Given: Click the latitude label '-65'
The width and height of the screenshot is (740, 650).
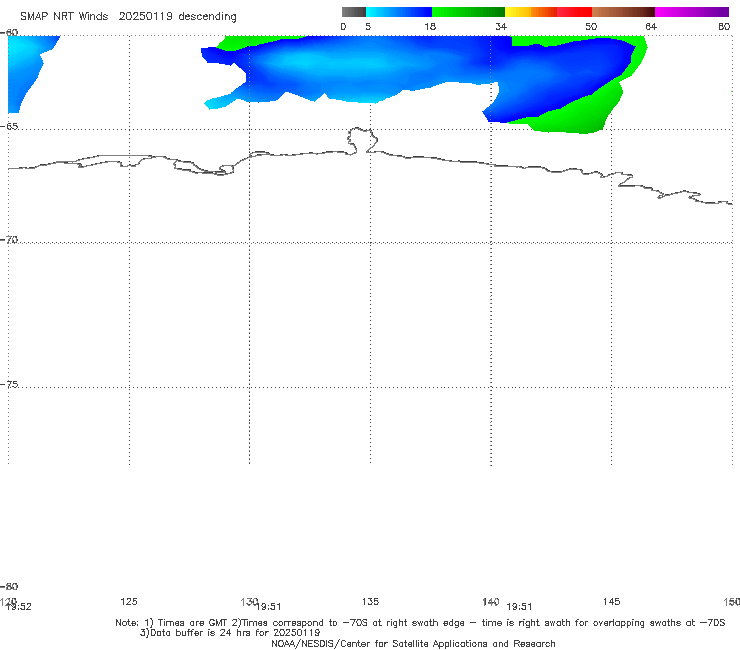Looking at the screenshot, I should (9, 127).
